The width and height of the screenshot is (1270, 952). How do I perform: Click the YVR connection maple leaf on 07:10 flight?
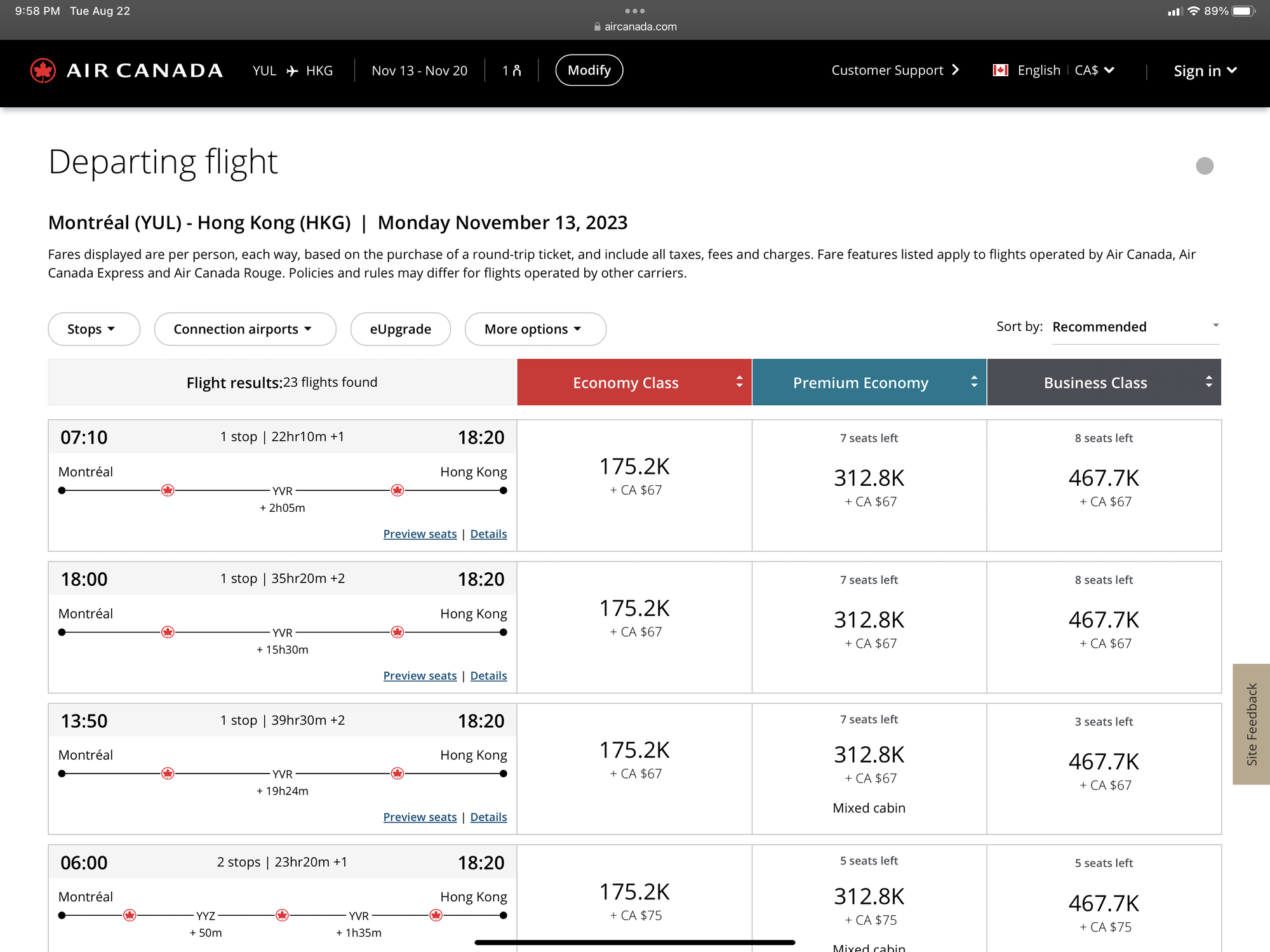168,490
